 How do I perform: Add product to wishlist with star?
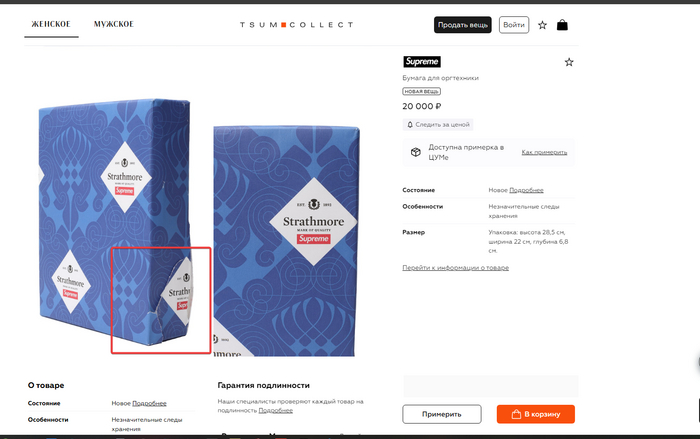tap(569, 62)
